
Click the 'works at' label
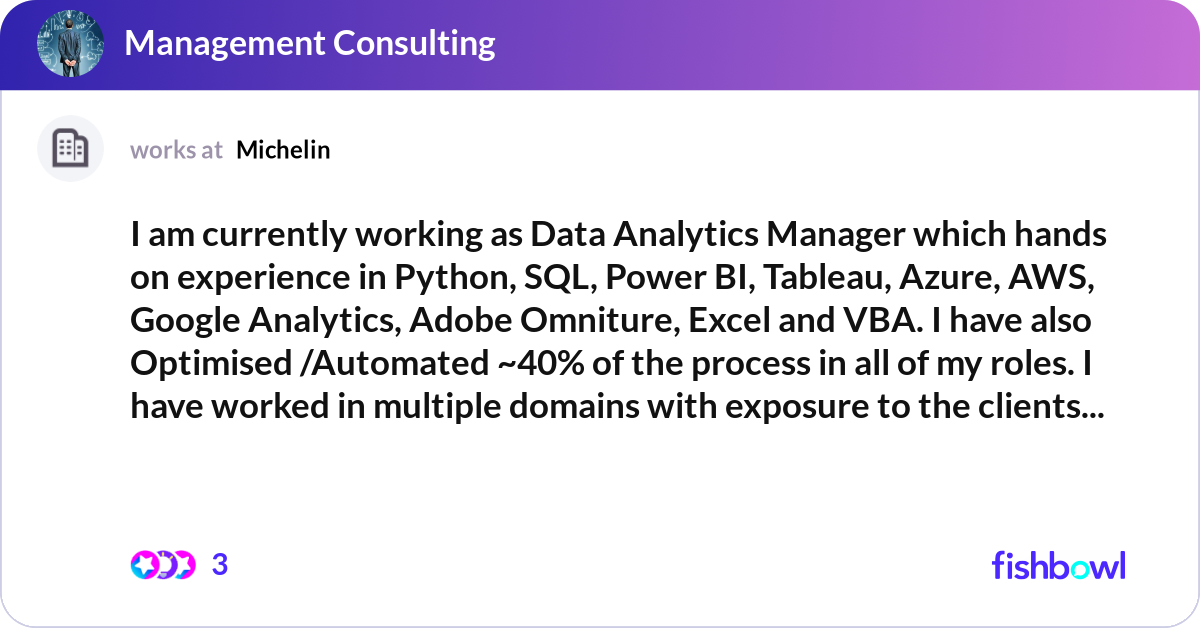coord(176,150)
